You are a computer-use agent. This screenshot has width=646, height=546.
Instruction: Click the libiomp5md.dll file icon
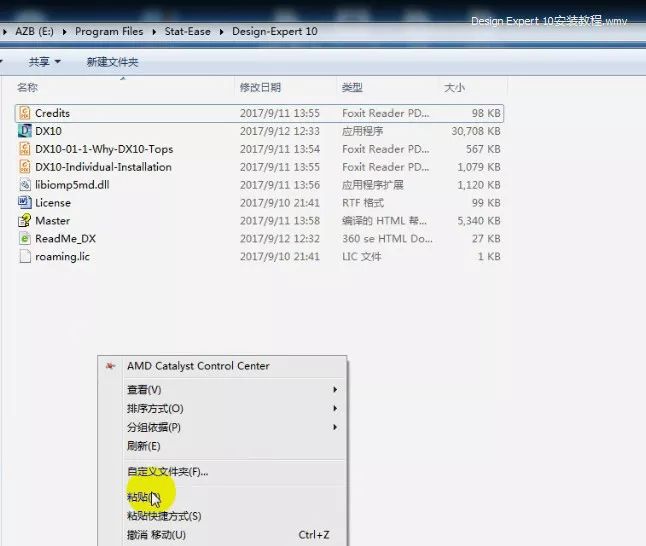[x=25, y=185]
